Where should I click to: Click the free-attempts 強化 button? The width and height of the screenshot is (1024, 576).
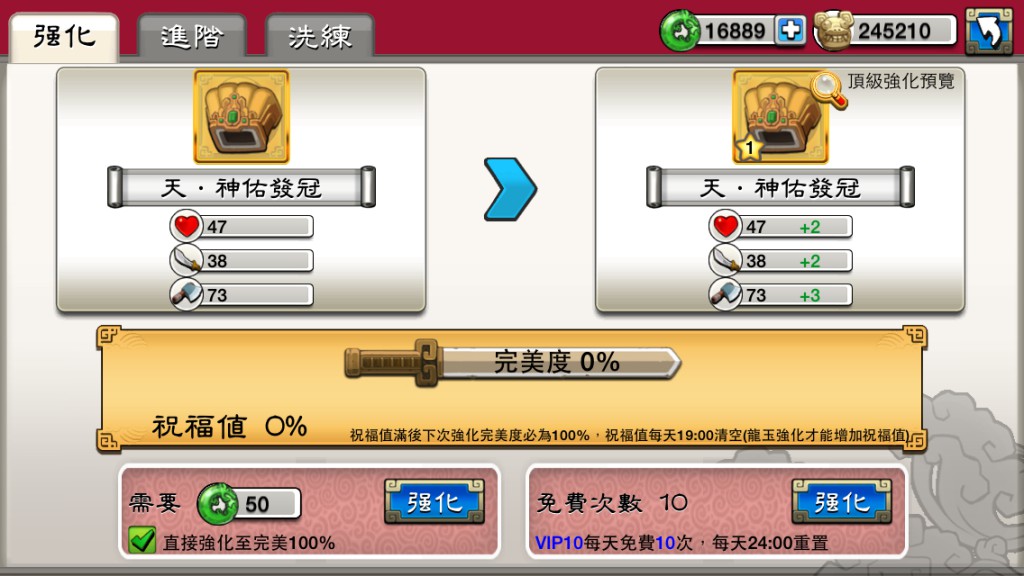point(842,502)
